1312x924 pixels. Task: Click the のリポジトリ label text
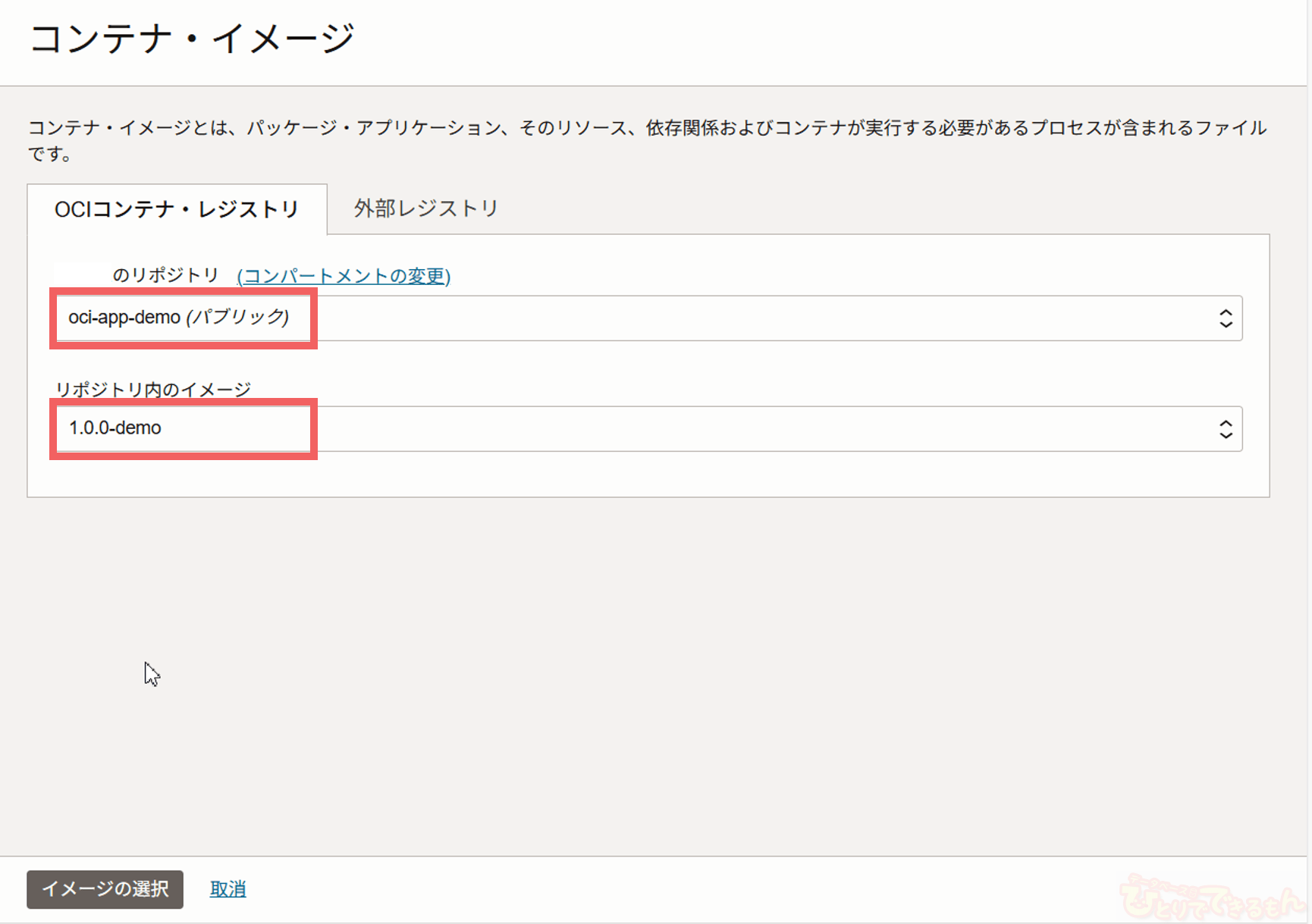tap(165, 275)
